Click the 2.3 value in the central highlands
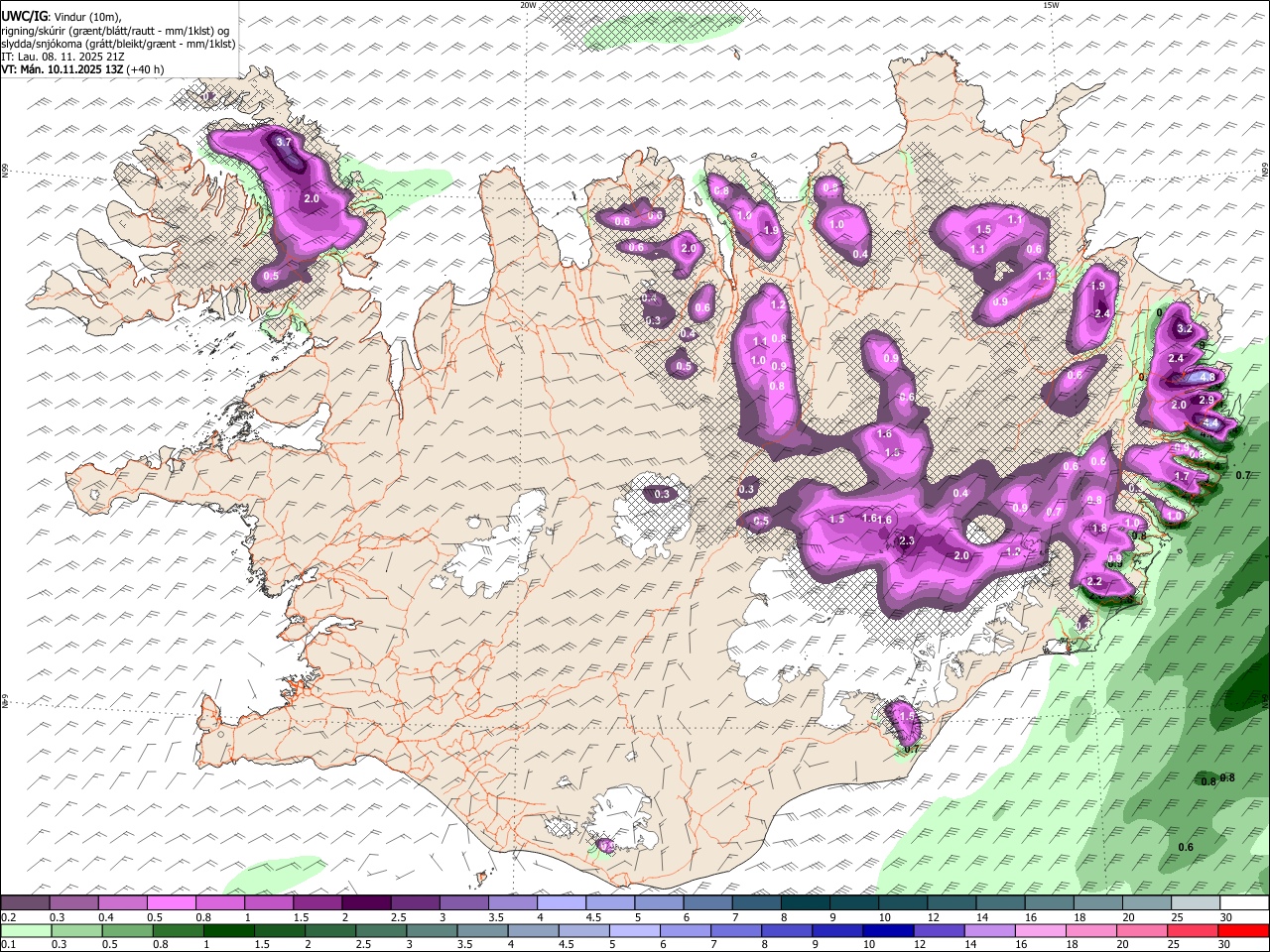The image size is (1270, 952). [x=906, y=540]
